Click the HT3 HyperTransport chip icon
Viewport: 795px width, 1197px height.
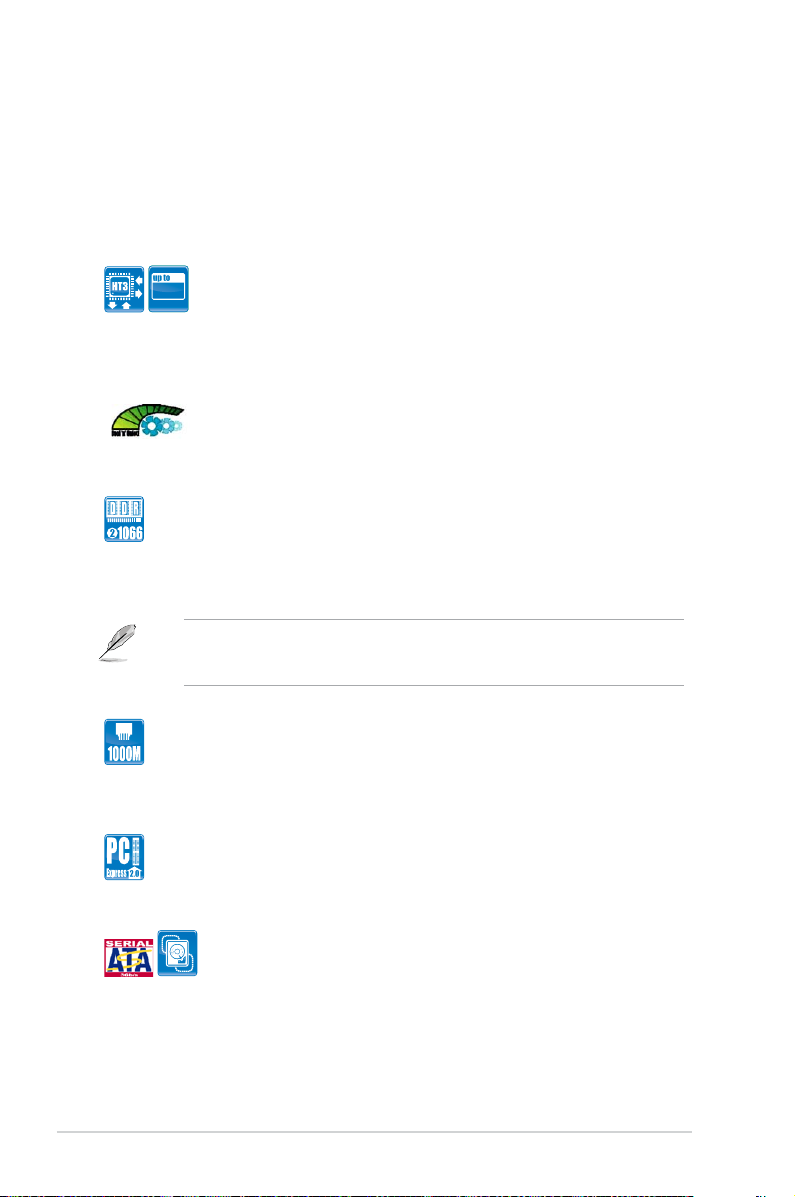[x=124, y=289]
